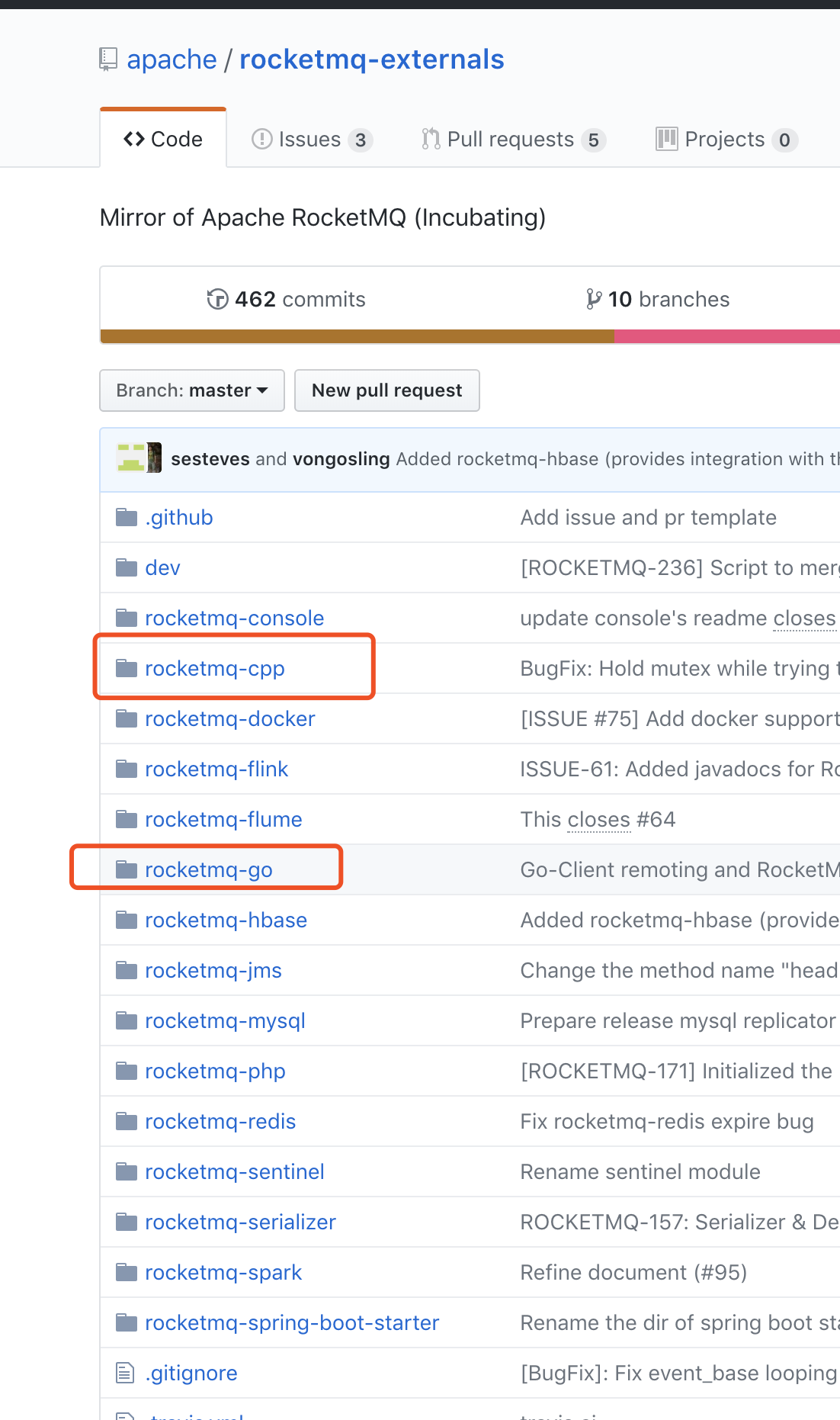Screen dimensions: 840x1420
Task: Click the dev folder icon
Action: 126,568
